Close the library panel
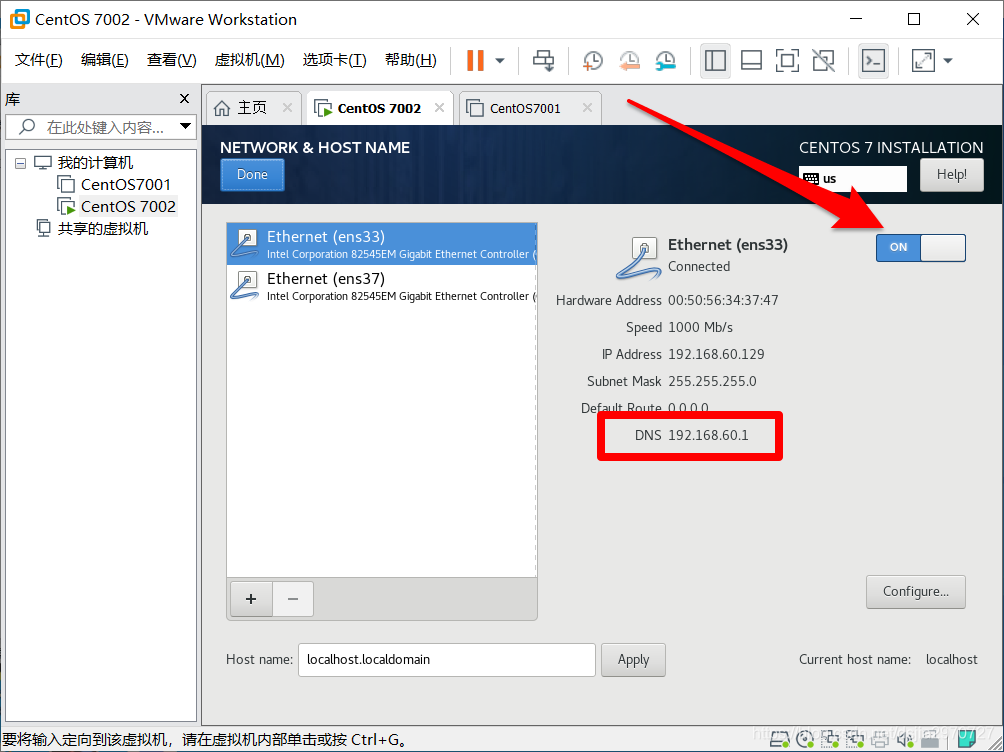This screenshot has height=752, width=1004. pos(184,99)
